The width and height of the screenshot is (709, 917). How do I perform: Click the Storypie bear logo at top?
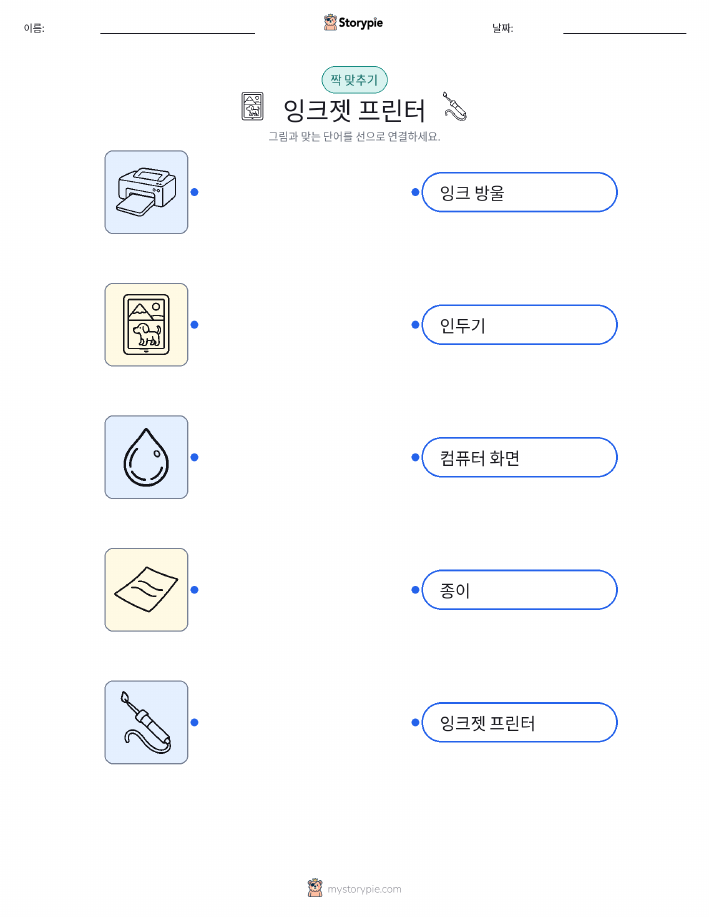(331, 22)
